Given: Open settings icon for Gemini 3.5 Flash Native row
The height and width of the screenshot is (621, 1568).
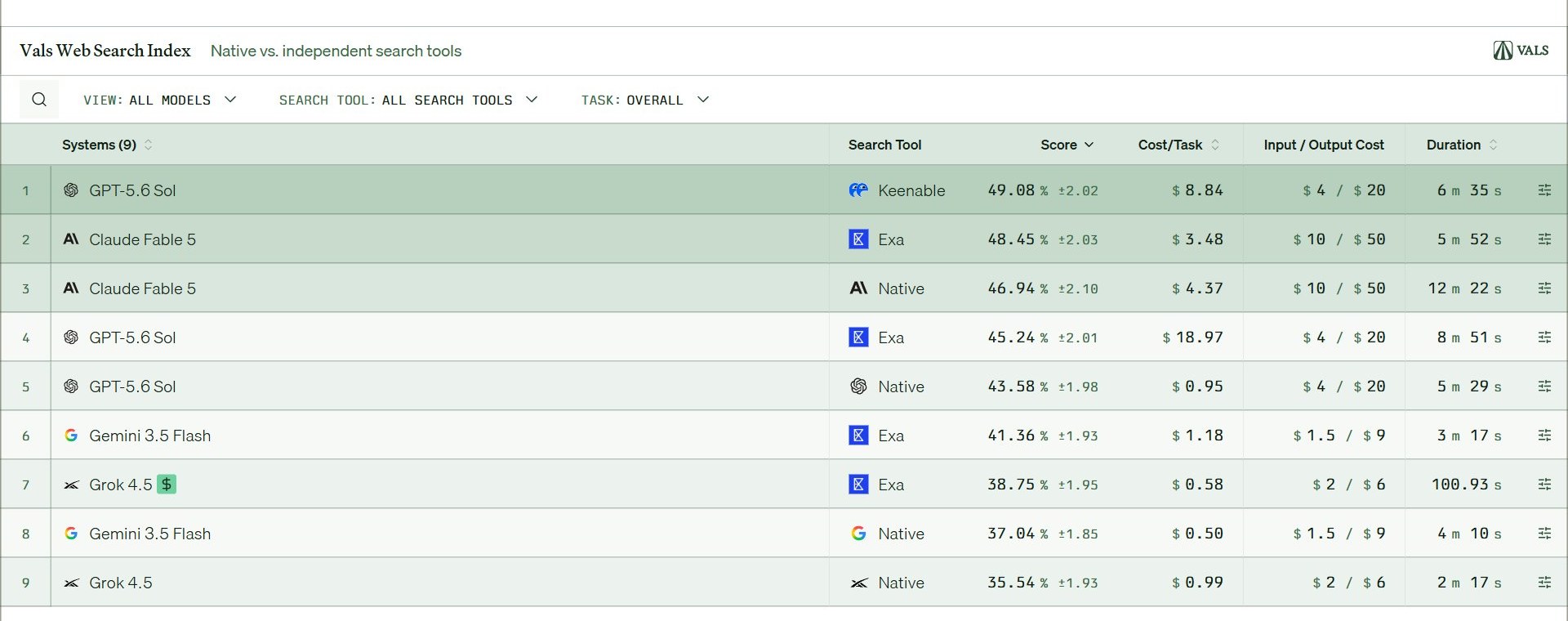Looking at the screenshot, I should [1544, 534].
